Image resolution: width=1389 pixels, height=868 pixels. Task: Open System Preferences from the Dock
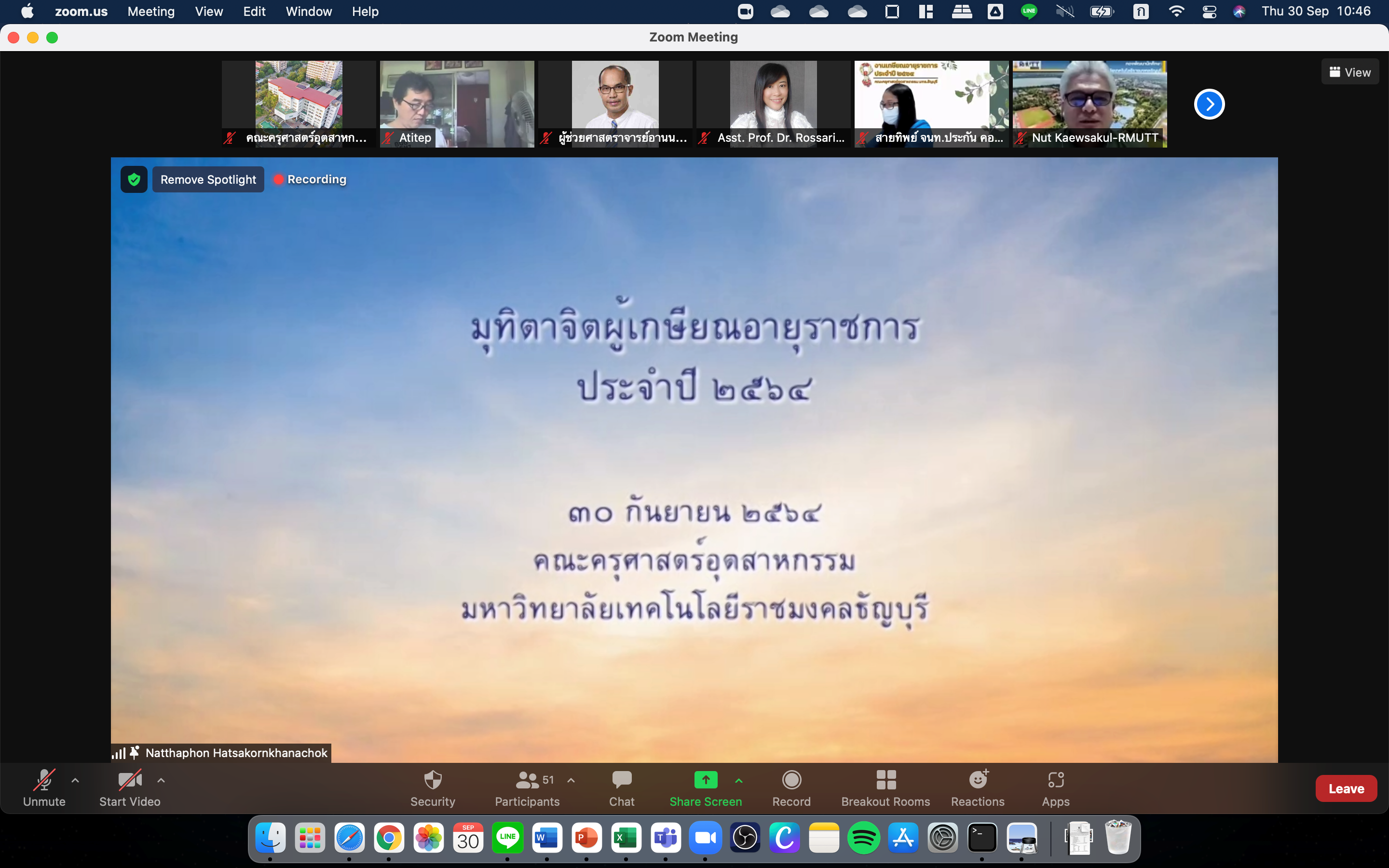click(942, 838)
